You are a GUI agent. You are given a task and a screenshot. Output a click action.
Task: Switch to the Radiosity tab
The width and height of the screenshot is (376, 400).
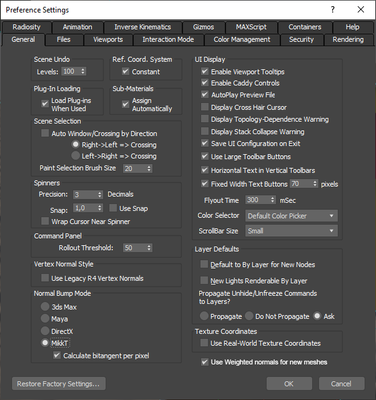[x=26, y=27]
